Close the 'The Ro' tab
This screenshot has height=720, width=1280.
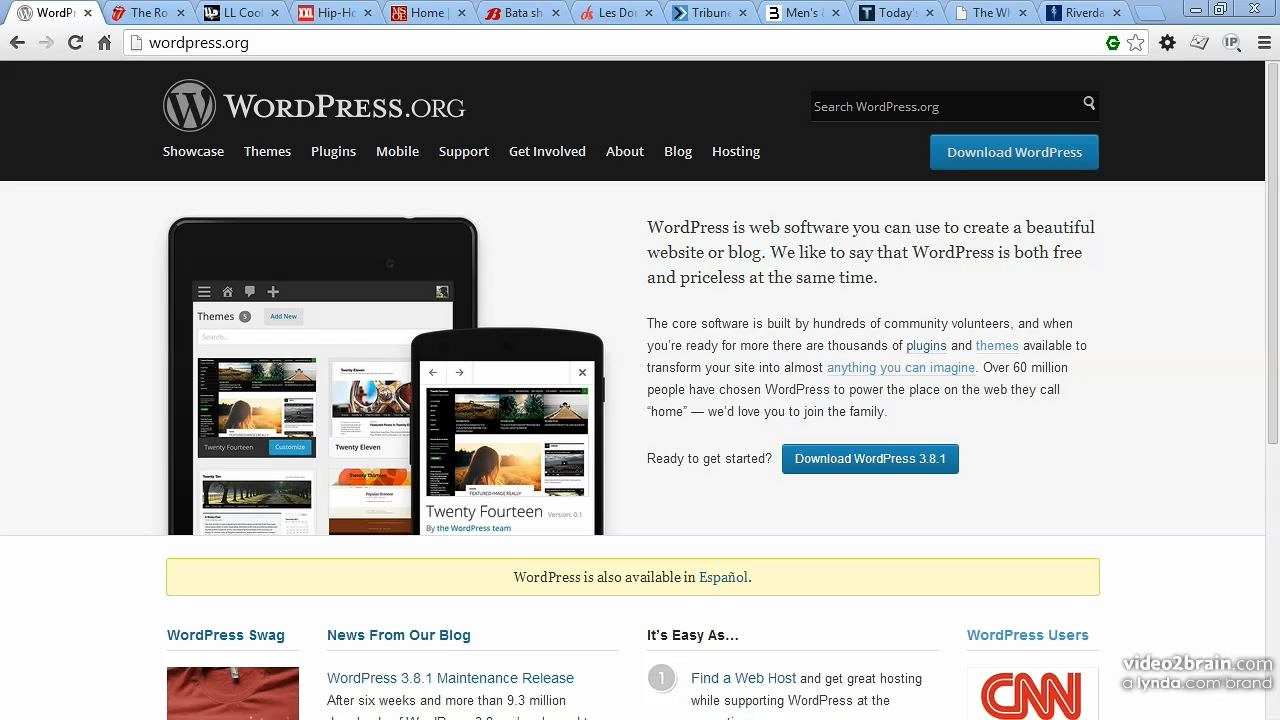(x=182, y=13)
